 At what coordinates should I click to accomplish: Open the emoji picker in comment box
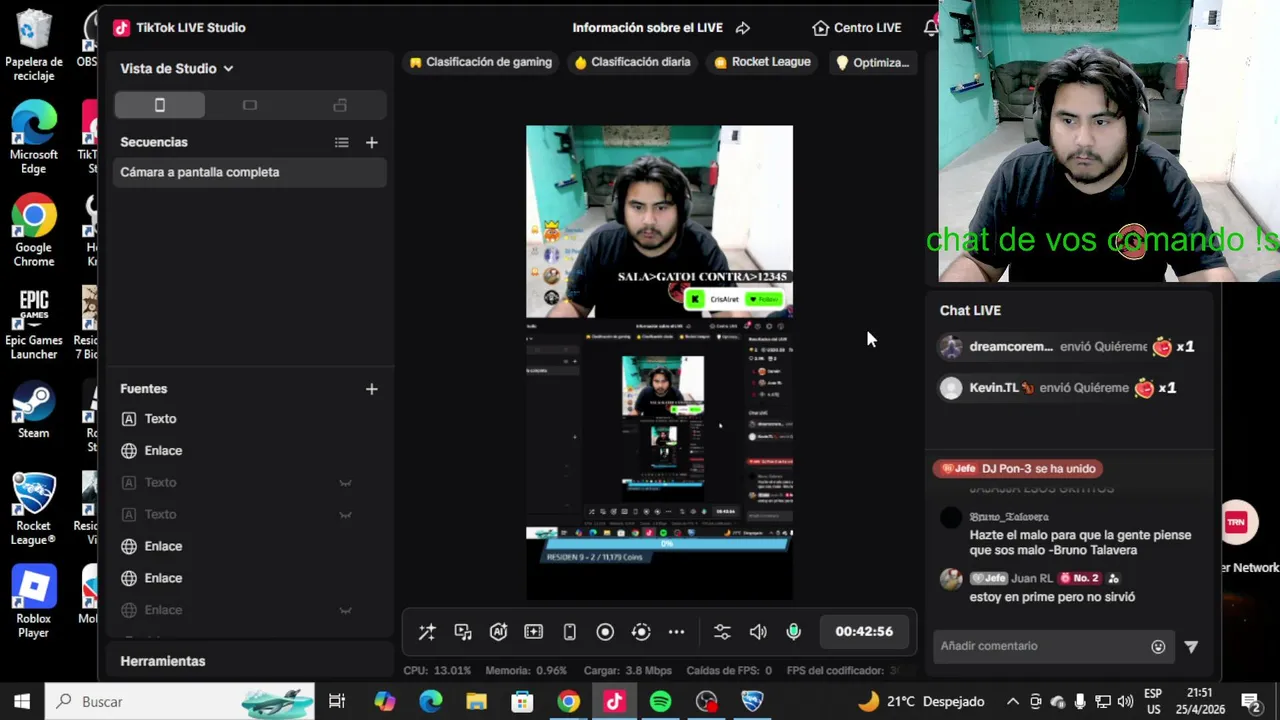[1158, 647]
